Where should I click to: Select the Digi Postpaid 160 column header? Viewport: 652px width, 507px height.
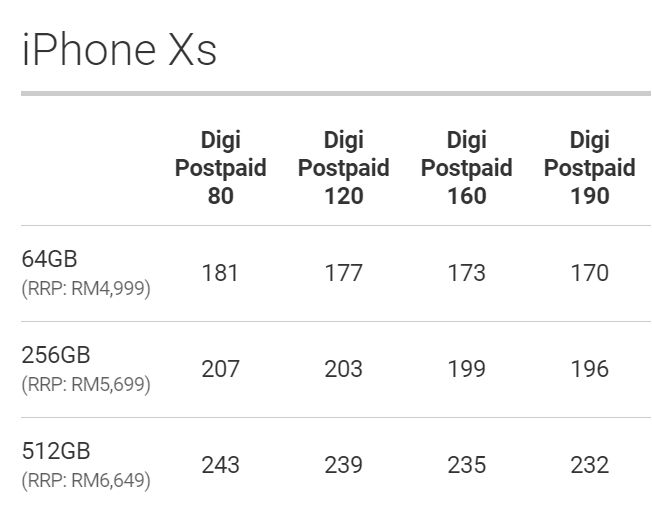(466, 167)
